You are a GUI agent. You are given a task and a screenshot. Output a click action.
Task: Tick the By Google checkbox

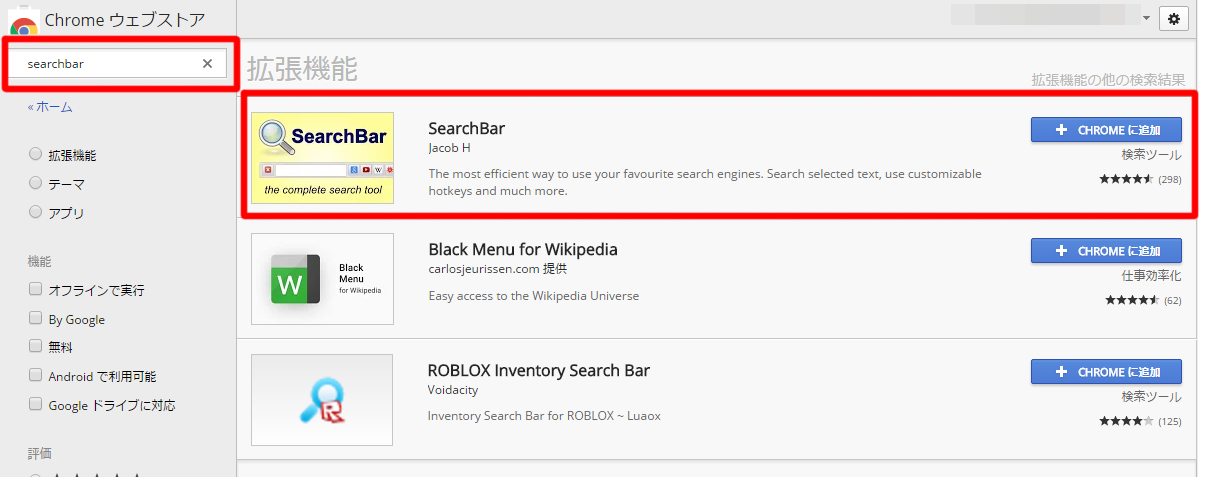pos(36,318)
